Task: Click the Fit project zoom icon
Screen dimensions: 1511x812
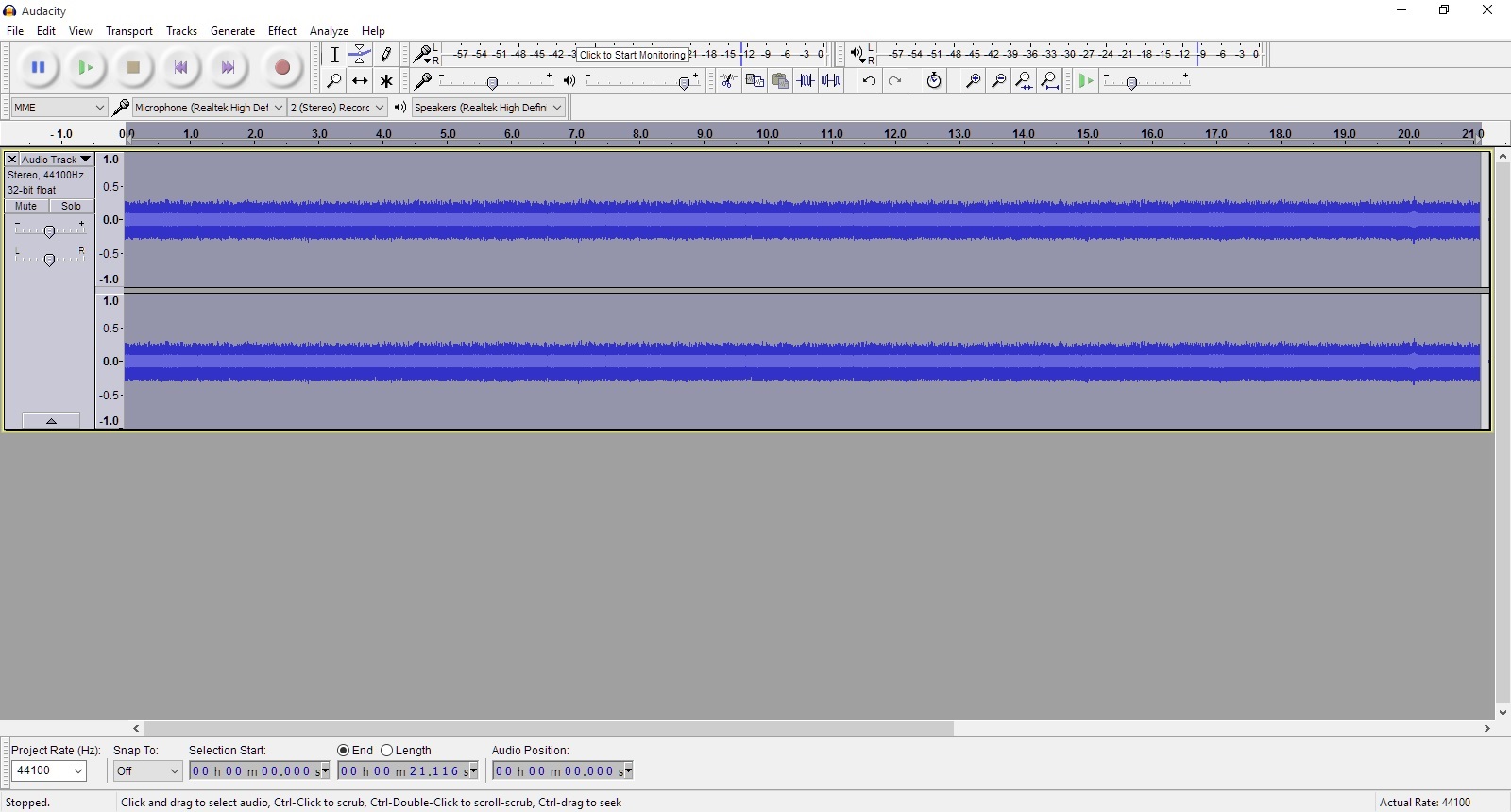Action: (x=1049, y=81)
